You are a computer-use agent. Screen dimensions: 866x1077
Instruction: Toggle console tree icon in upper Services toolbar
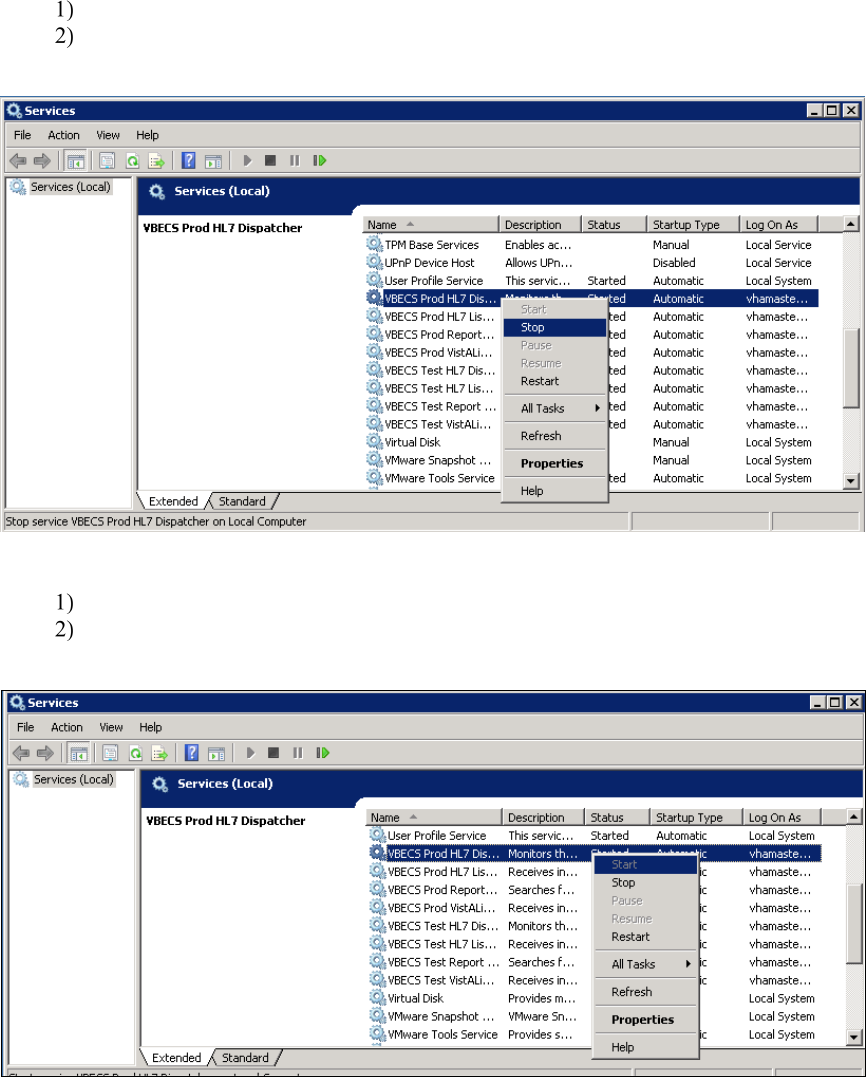click(76, 161)
